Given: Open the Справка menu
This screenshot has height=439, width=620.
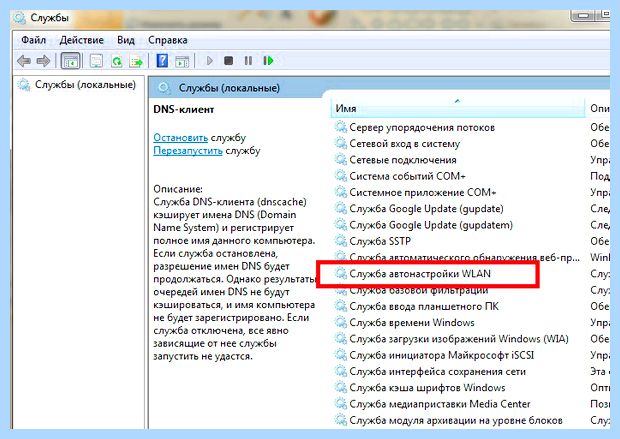Looking at the screenshot, I should click(168, 40).
